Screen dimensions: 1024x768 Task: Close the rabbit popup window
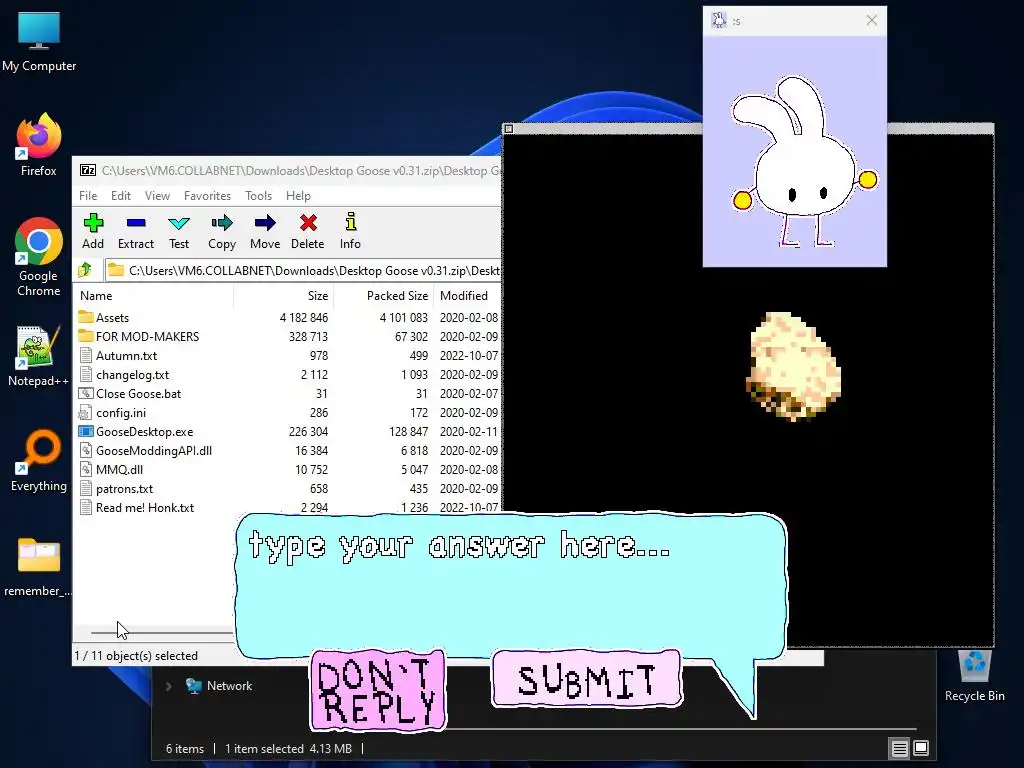pos(871,20)
